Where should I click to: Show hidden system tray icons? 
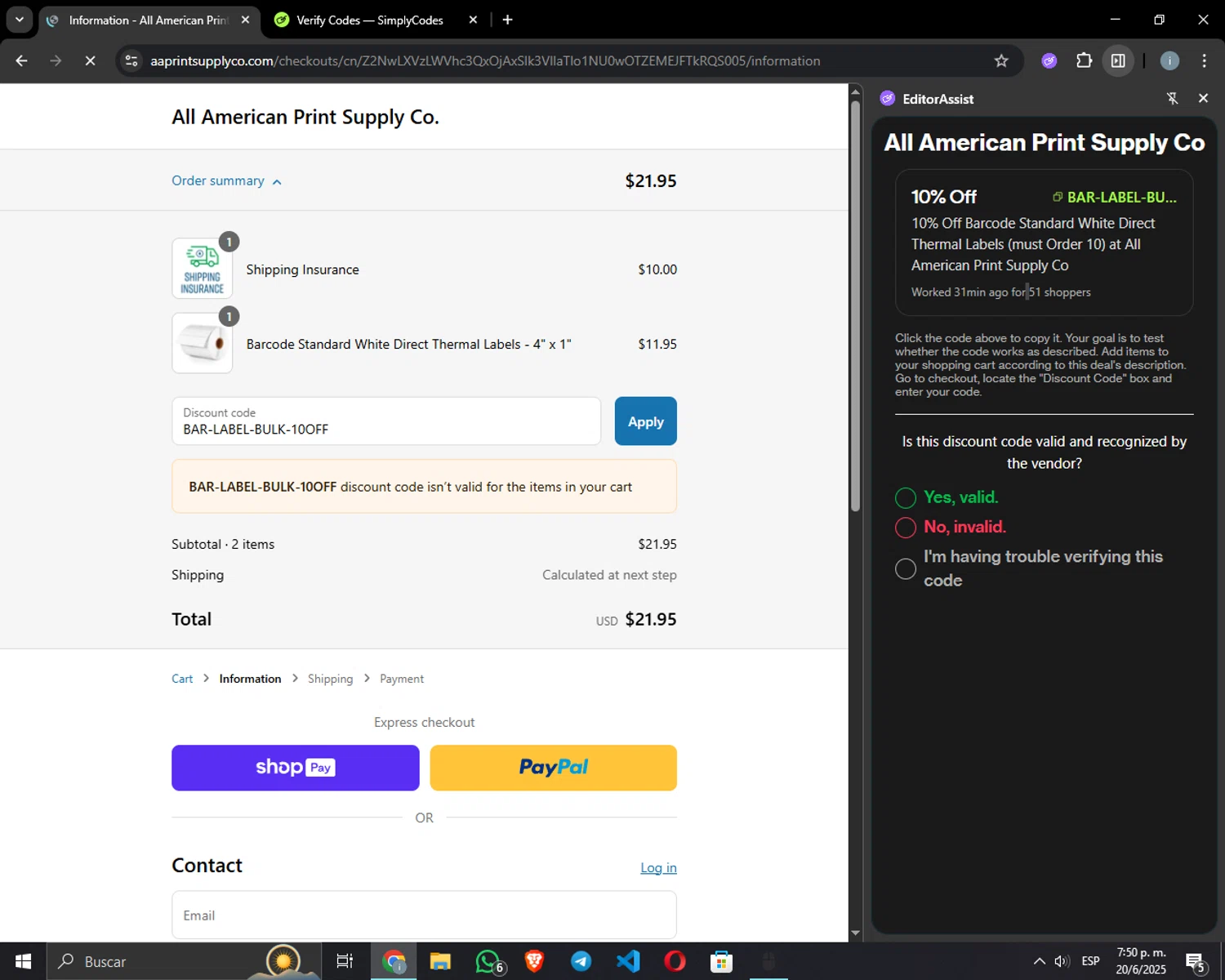1039,961
